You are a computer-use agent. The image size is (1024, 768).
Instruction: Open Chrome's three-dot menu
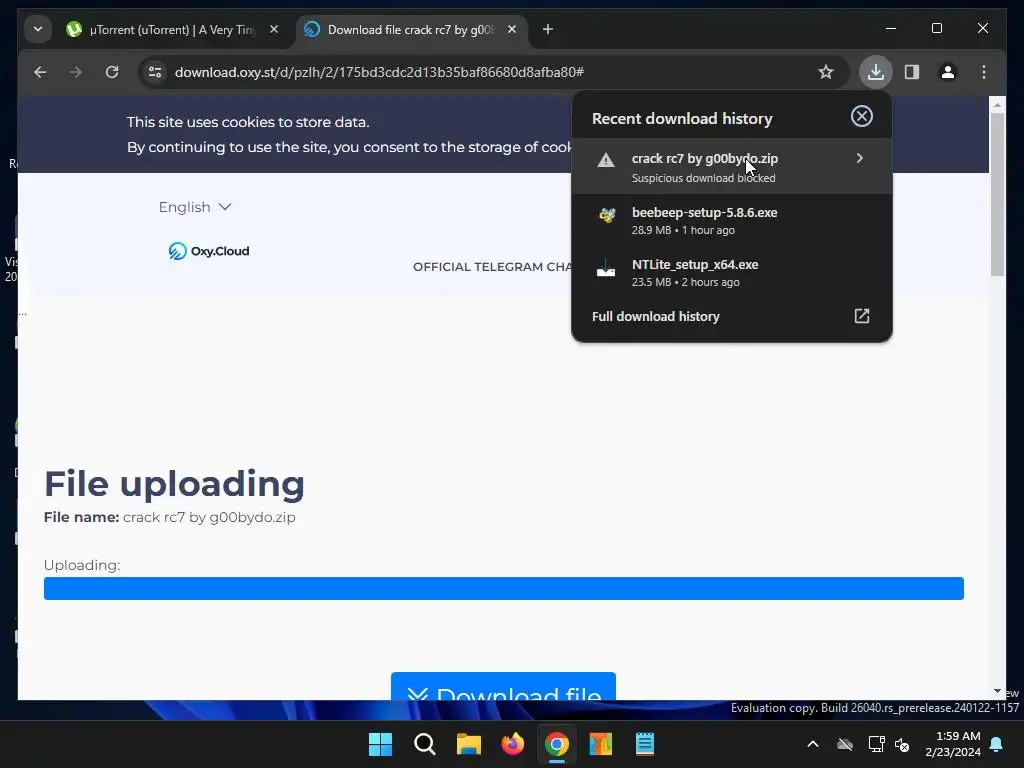tap(984, 72)
